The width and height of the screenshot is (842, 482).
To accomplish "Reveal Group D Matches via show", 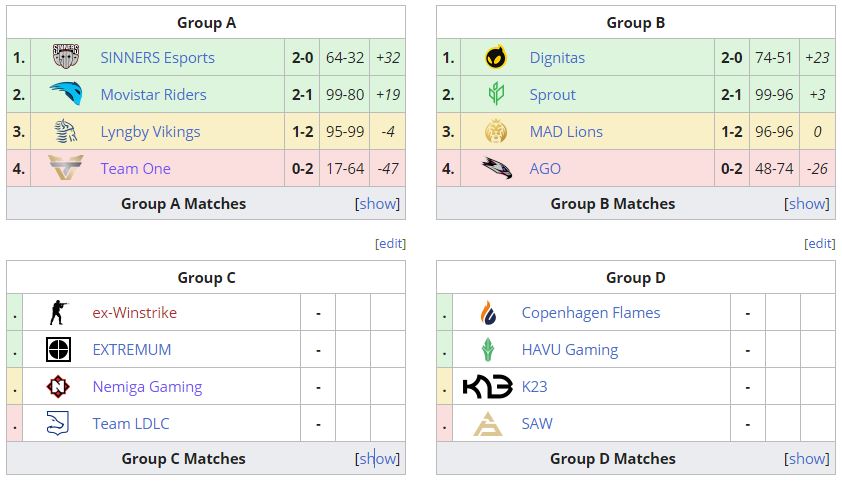I will point(807,459).
